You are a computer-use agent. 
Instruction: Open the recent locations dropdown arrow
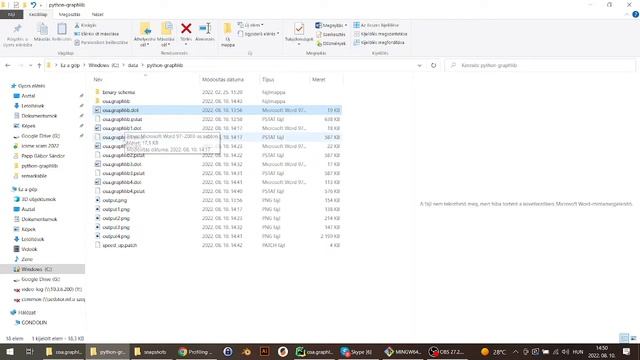(30, 65)
